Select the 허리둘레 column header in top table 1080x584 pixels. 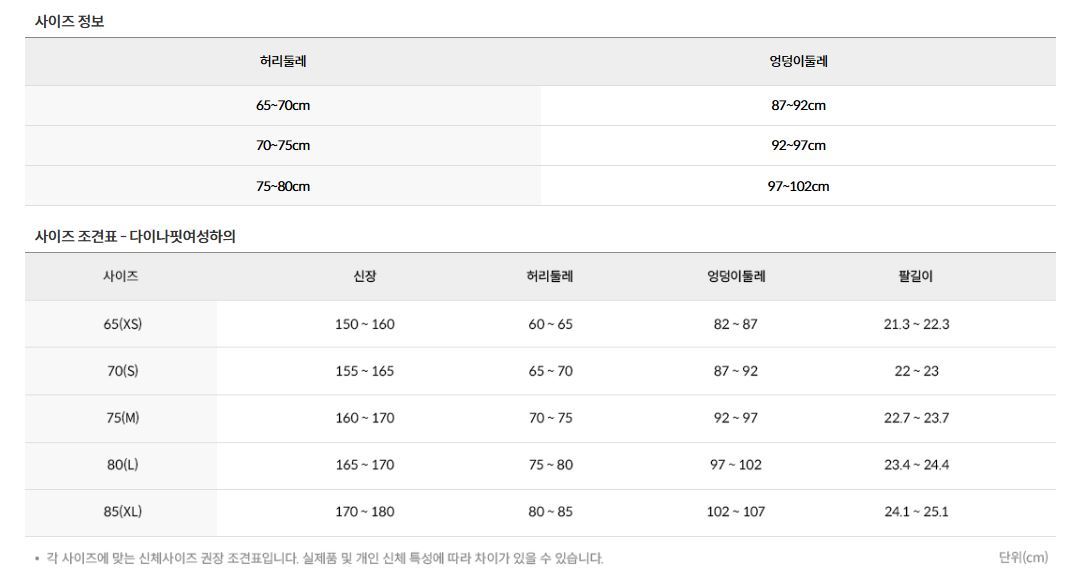pyautogui.click(x=283, y=61)
